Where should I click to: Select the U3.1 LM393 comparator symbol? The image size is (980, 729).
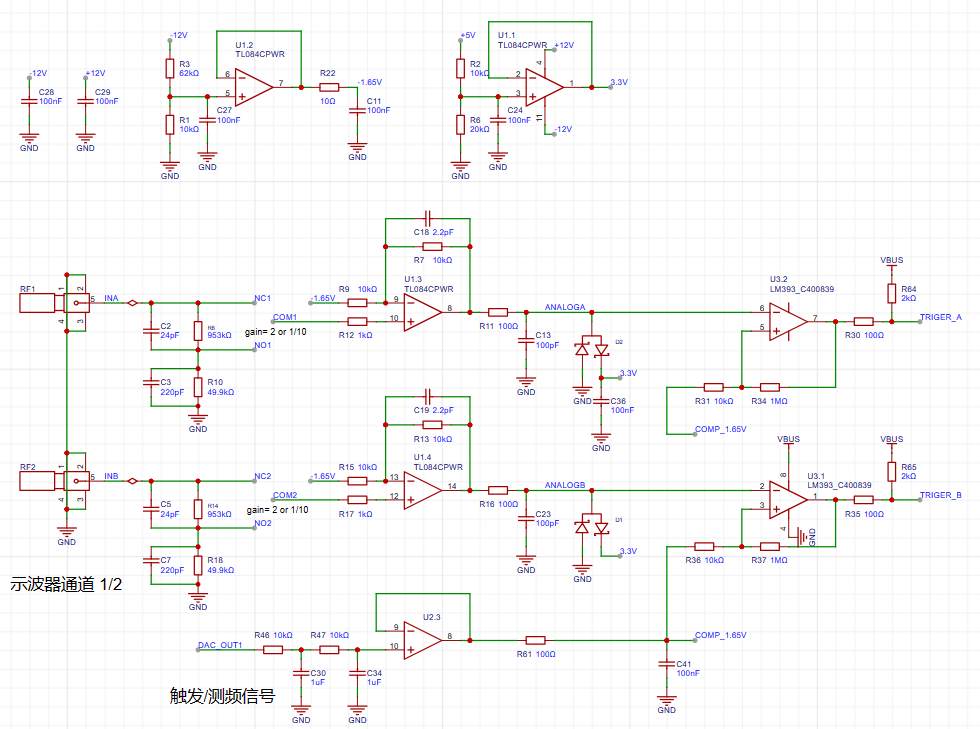click(788, 500)
